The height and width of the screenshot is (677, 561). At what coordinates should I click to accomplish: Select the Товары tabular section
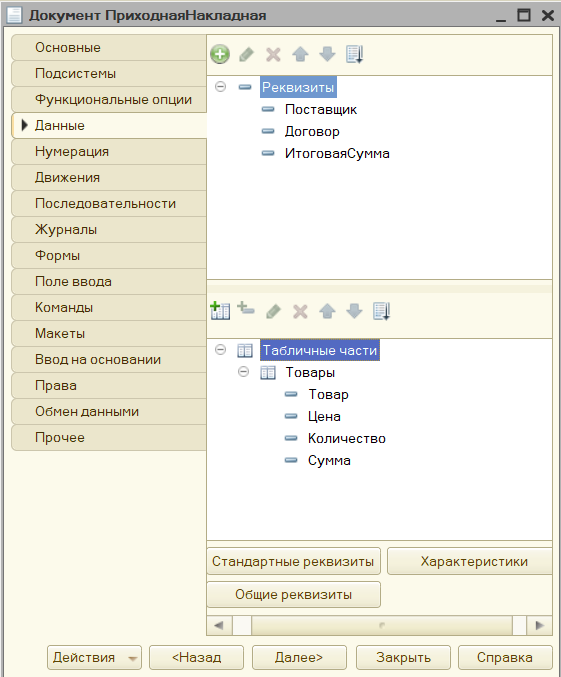coord(310,373)
